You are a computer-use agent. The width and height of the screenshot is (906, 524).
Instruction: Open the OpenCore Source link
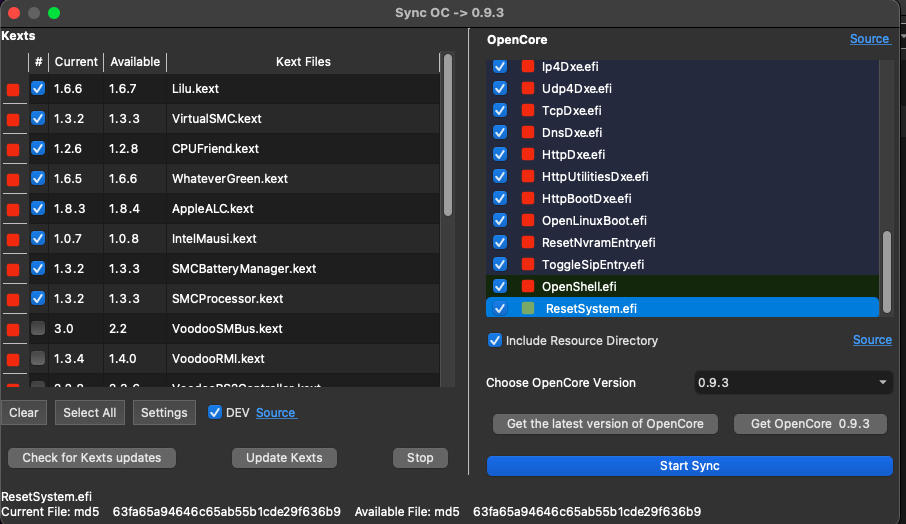point(869,39)
